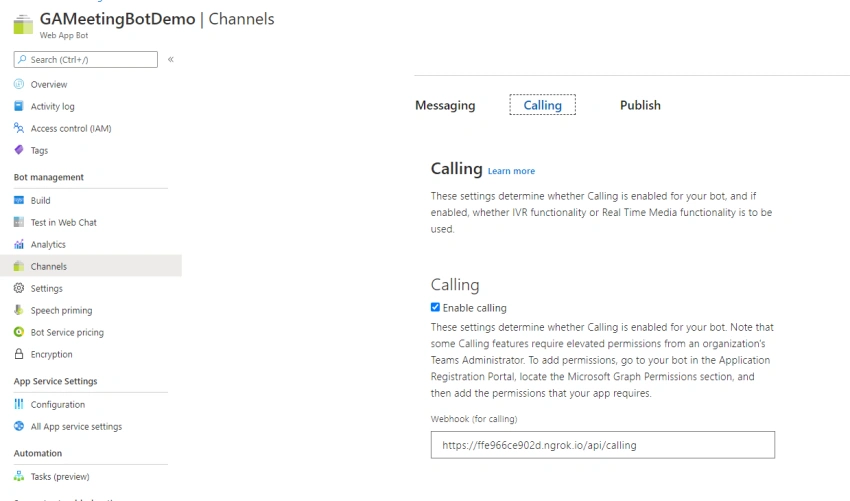Open All App service settings

[76, 427]
